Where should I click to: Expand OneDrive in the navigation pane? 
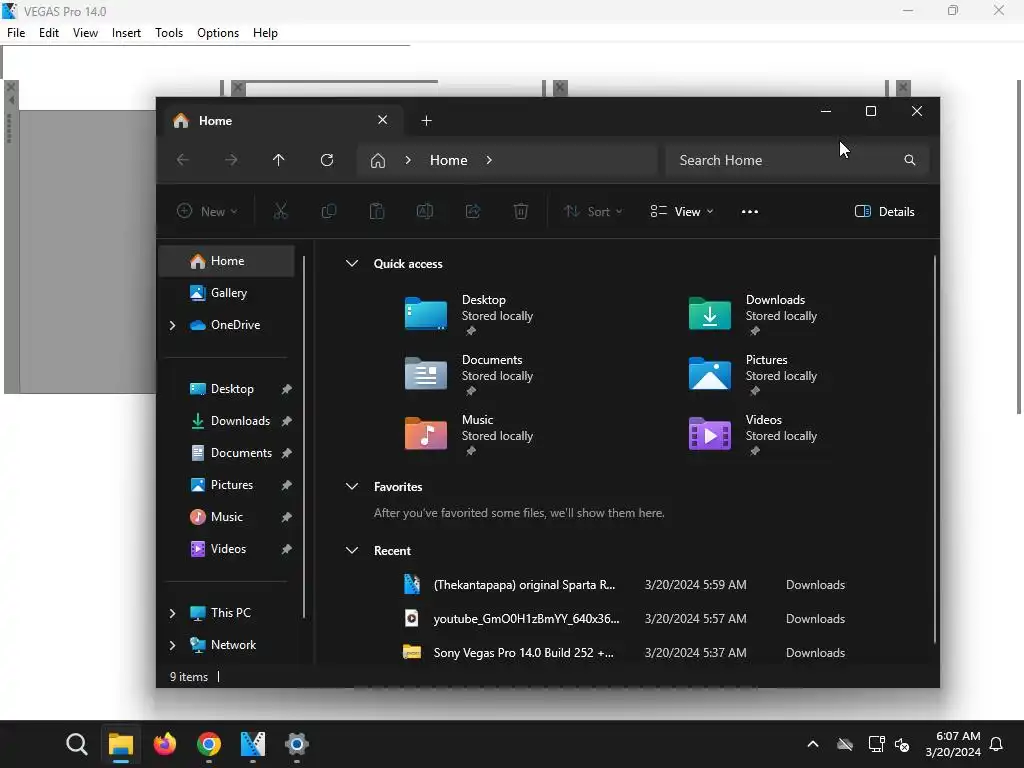coord(172,325)
